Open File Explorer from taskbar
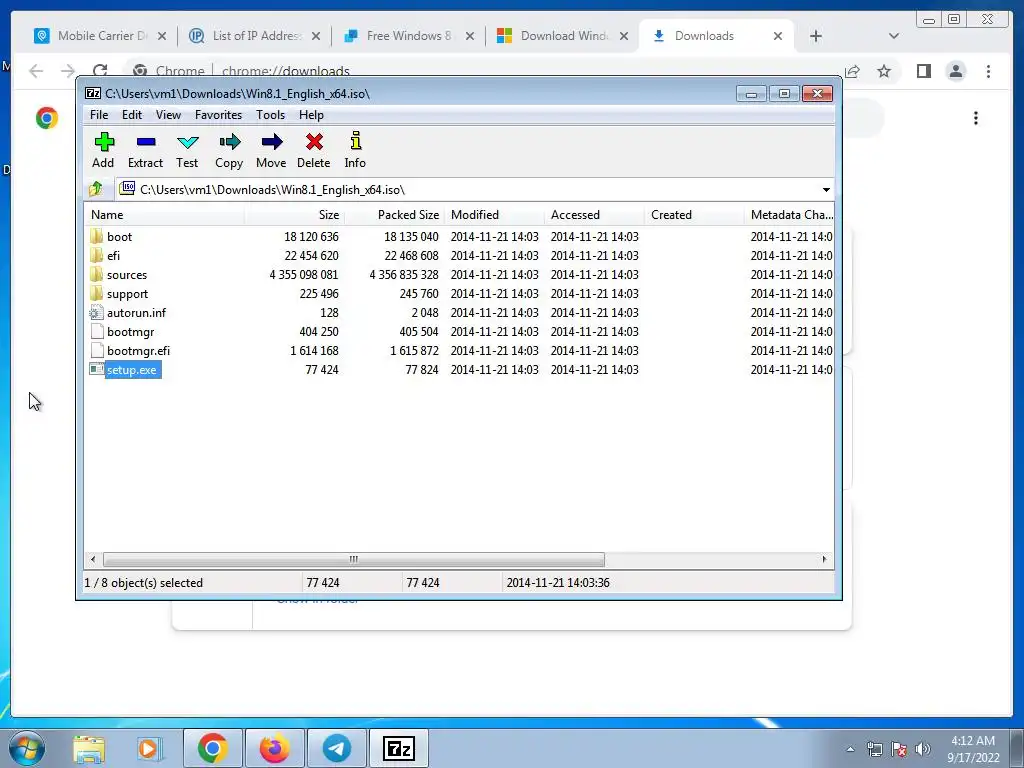The width and height of the screenshot is (1024, 768). click(89, 748)
